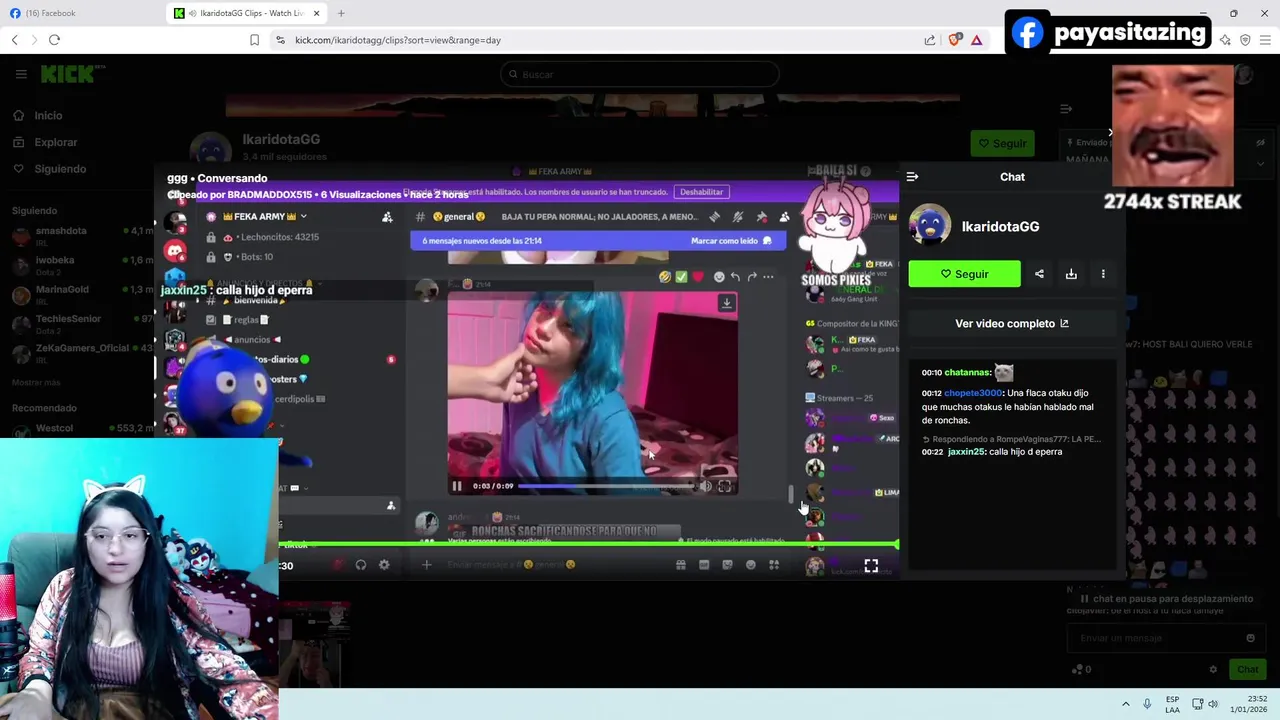Viewport: 1280px width, 720px height.
Task: Select chatannas username in the clip chat
Action: click(967, 372)
